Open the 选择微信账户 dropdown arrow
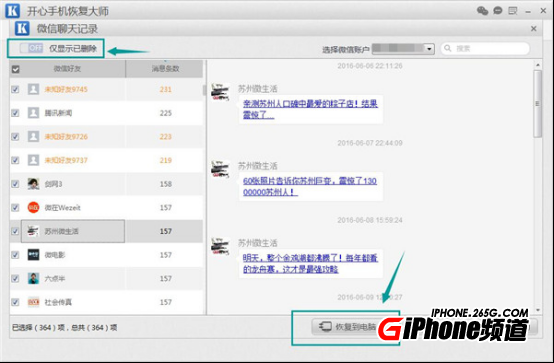The image size is (554, 363). (429, 49)
